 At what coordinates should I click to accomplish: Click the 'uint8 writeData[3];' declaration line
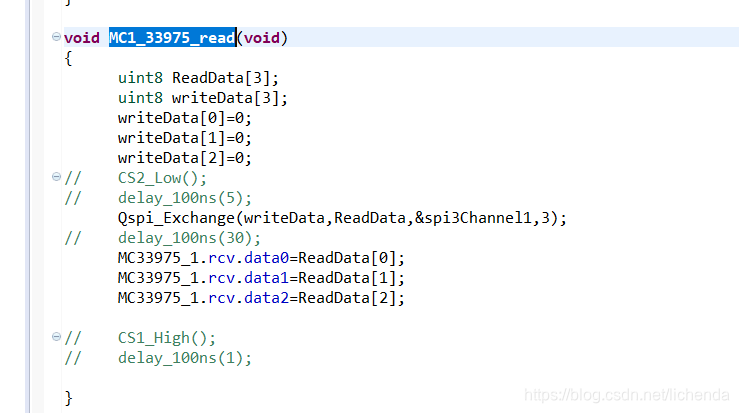click(x=203, y=98)
